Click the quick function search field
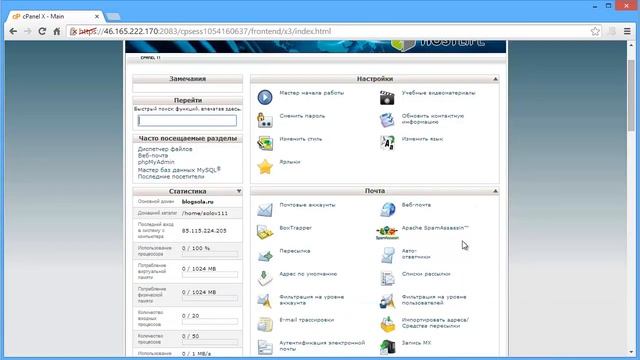Viewport: 640px width, 360px height. coord(187,120)
